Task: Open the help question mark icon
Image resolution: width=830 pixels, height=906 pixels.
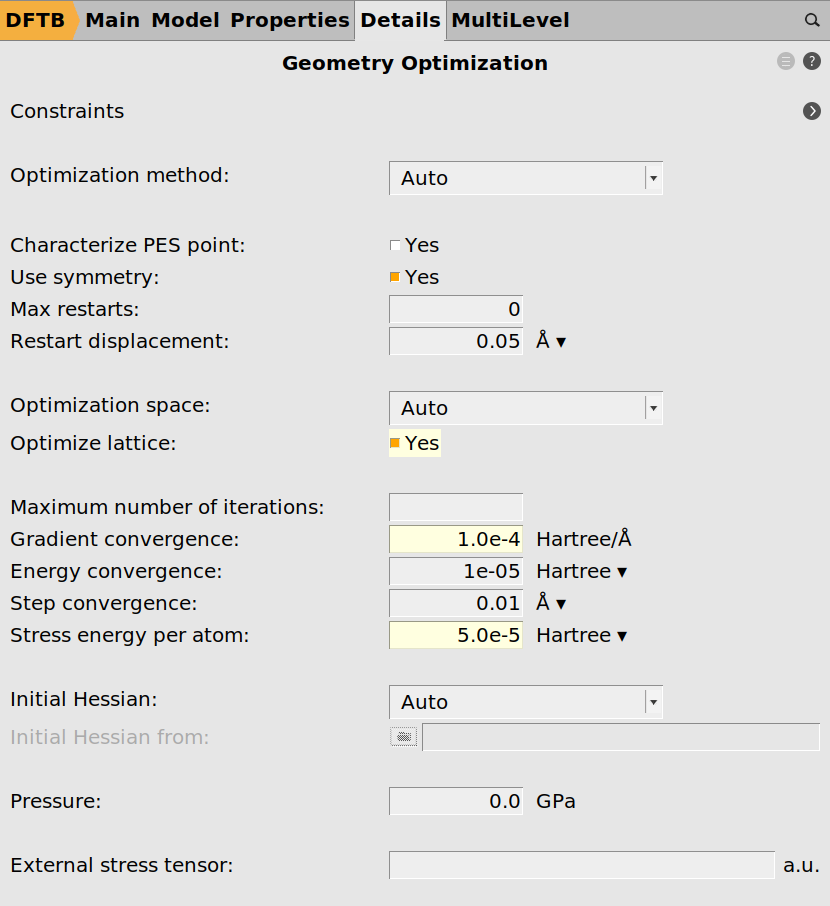Action: point(812,61)
